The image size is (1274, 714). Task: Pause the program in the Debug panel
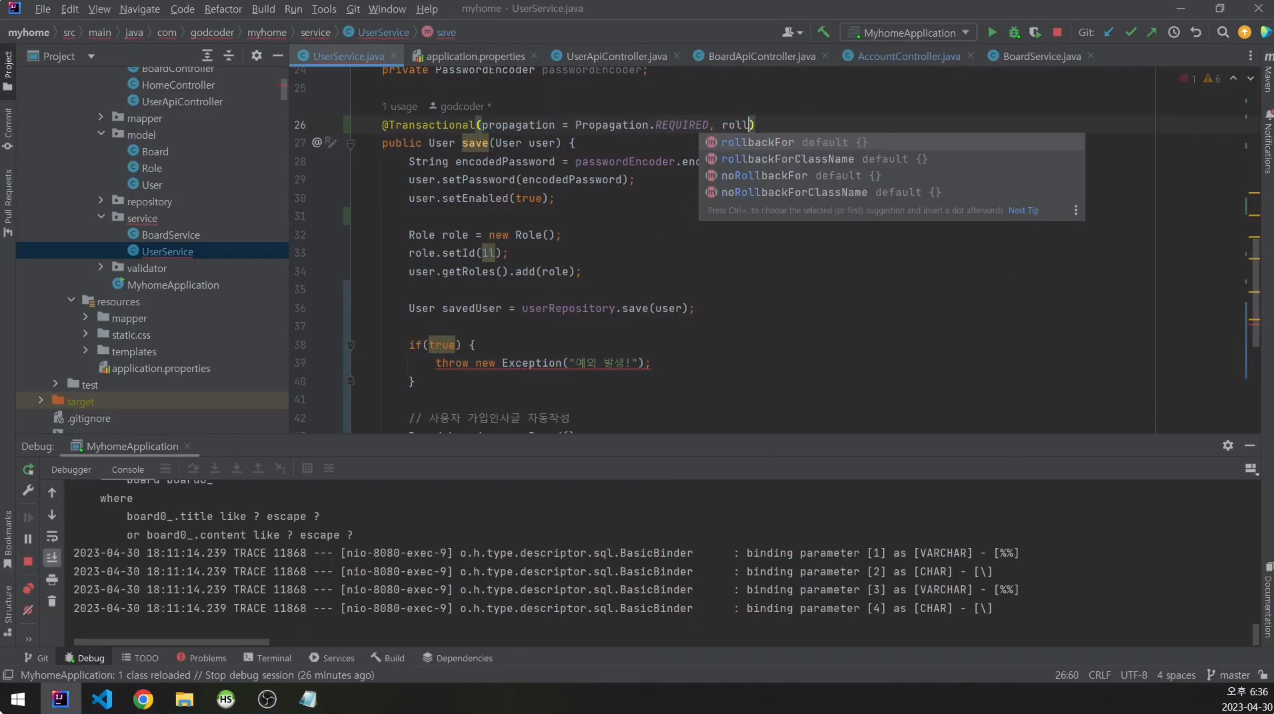(x=28, y=539)
